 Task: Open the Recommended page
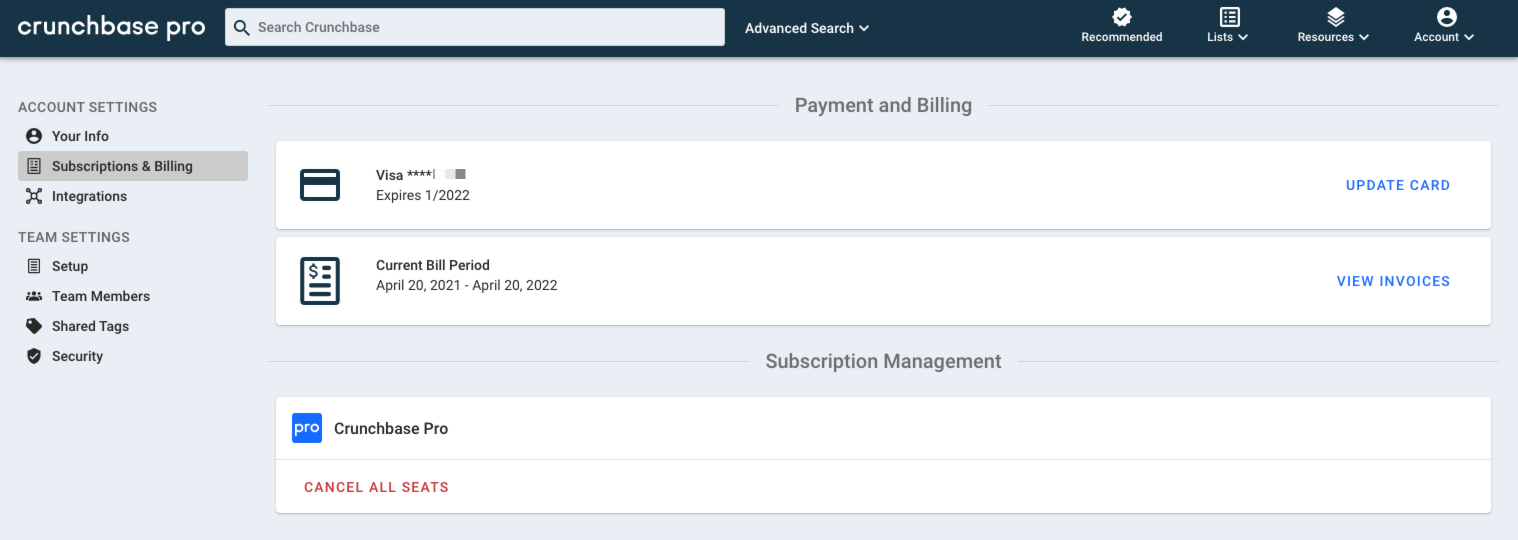pos(1122,27)
